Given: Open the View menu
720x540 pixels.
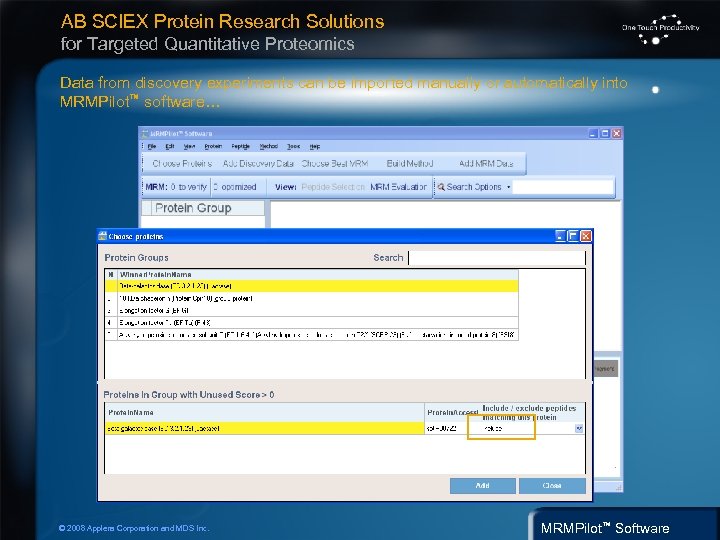Looking at the screenshot, I should [x=189, y=146].
